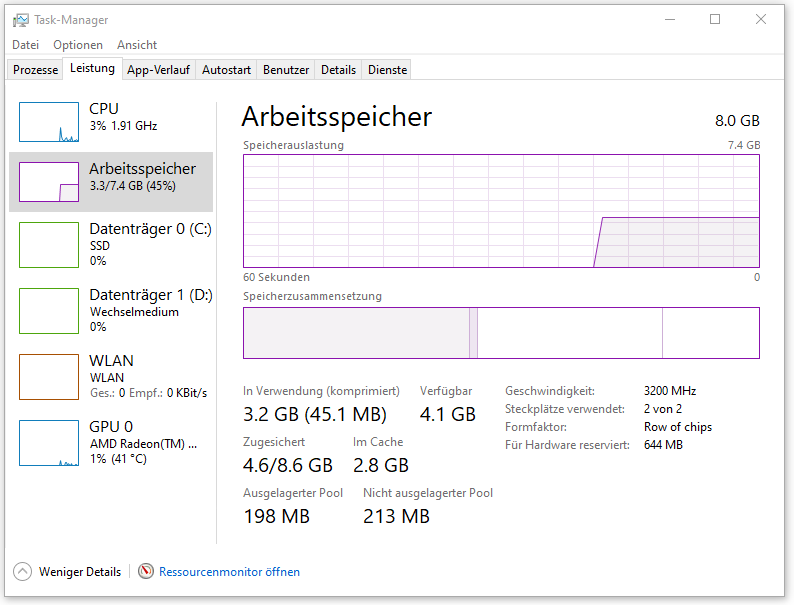This screenshot has height=605, width=794.
Task: Open the Ressourcenmonitor öffnen link
Action: pyautogui.click(x=229, y=572)
